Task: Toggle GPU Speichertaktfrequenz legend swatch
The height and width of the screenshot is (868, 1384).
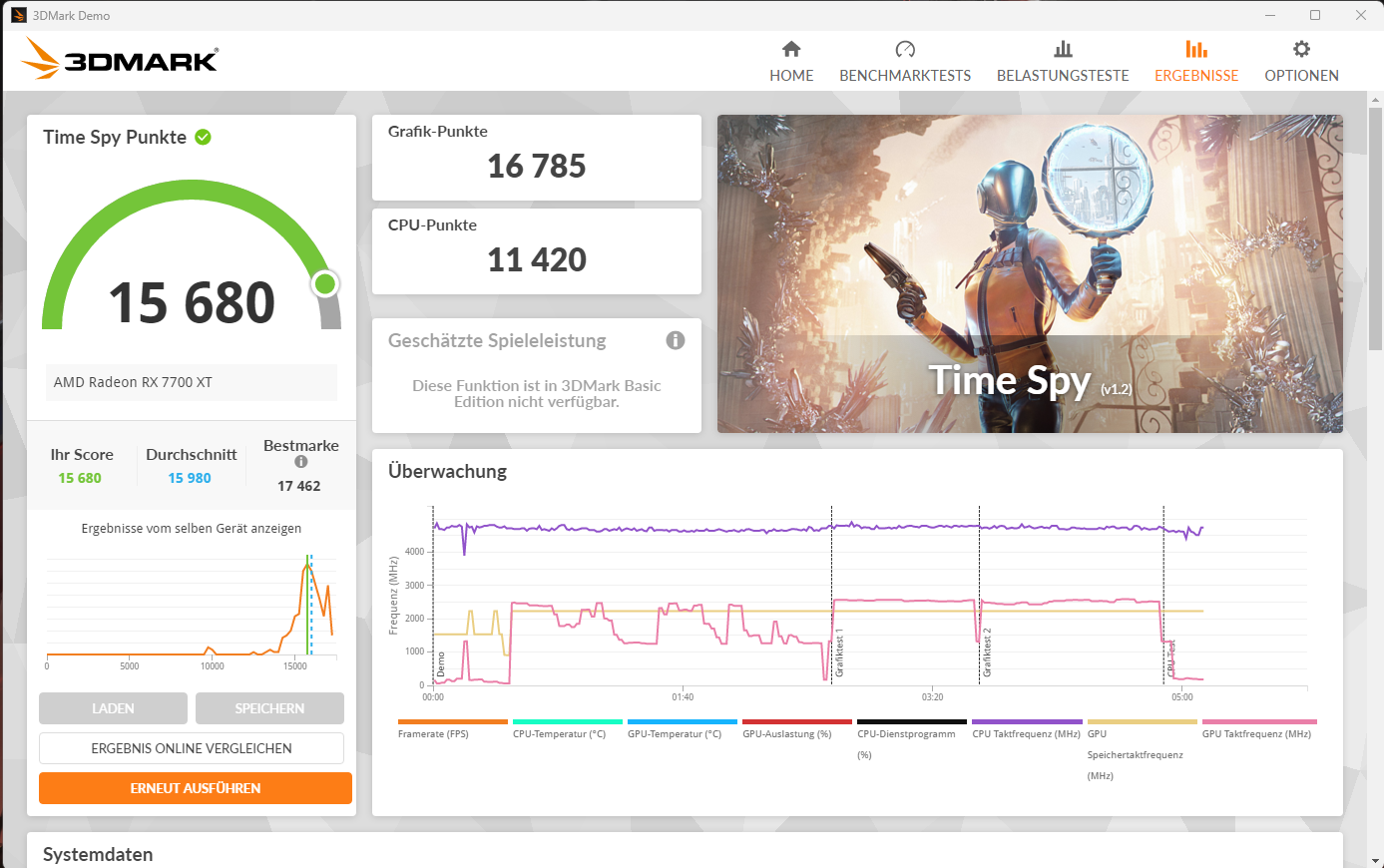Action: point(1142,721)
